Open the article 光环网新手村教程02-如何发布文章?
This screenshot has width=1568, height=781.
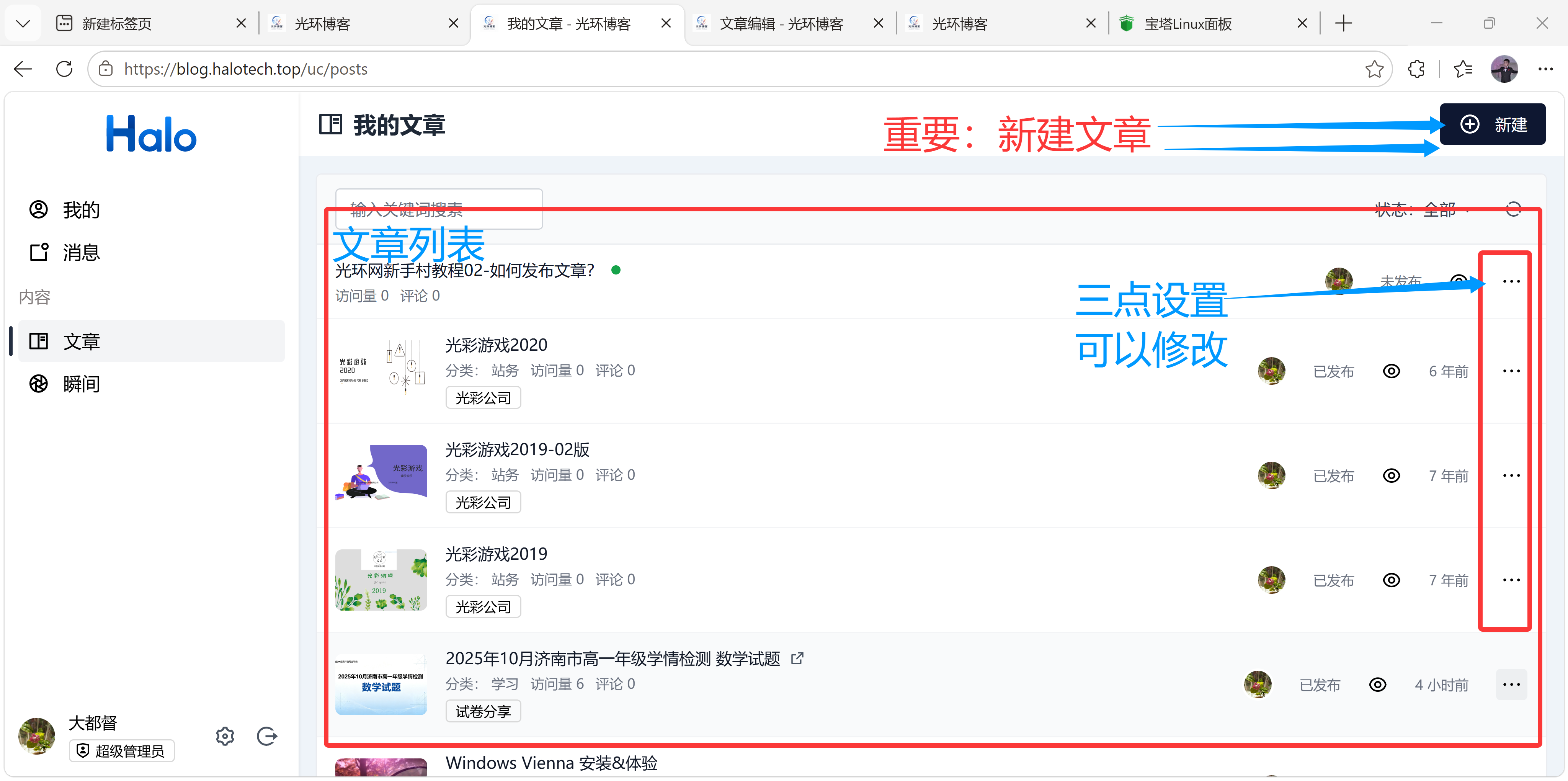click(x=464, y=270)
